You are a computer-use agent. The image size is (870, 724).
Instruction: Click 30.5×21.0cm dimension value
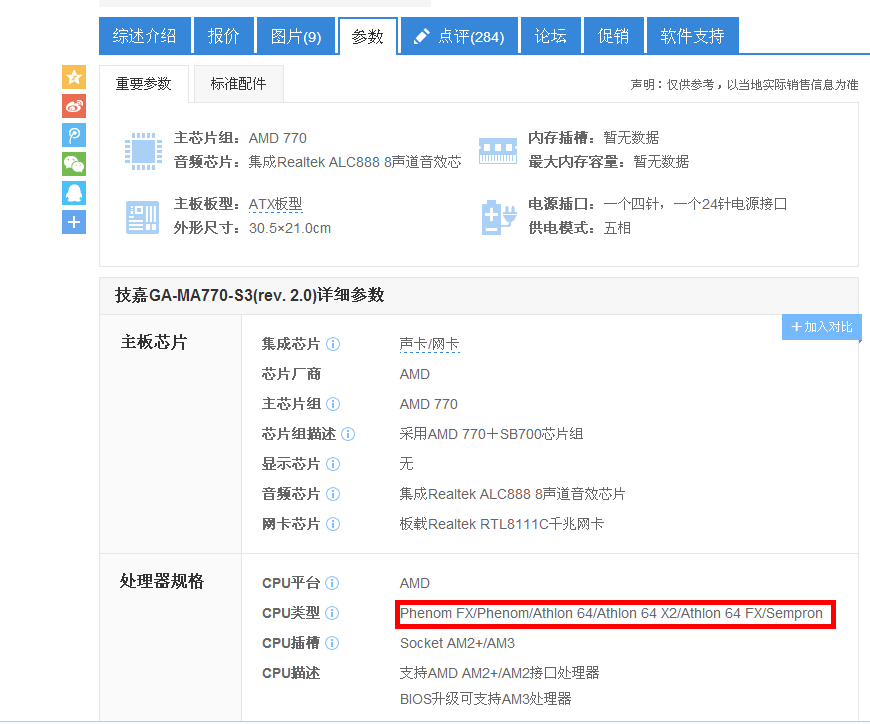[x=290, y=228]
